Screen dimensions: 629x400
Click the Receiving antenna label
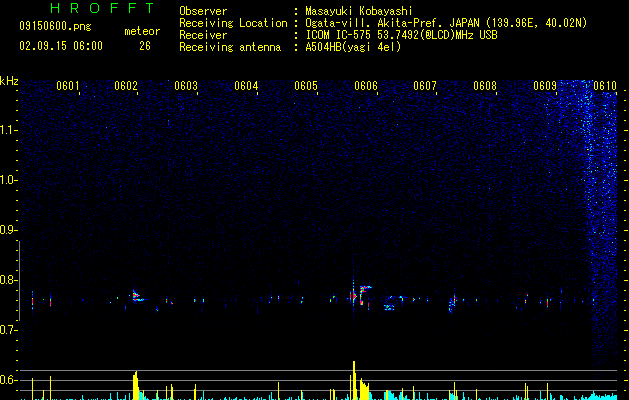(x=230, y=47)
